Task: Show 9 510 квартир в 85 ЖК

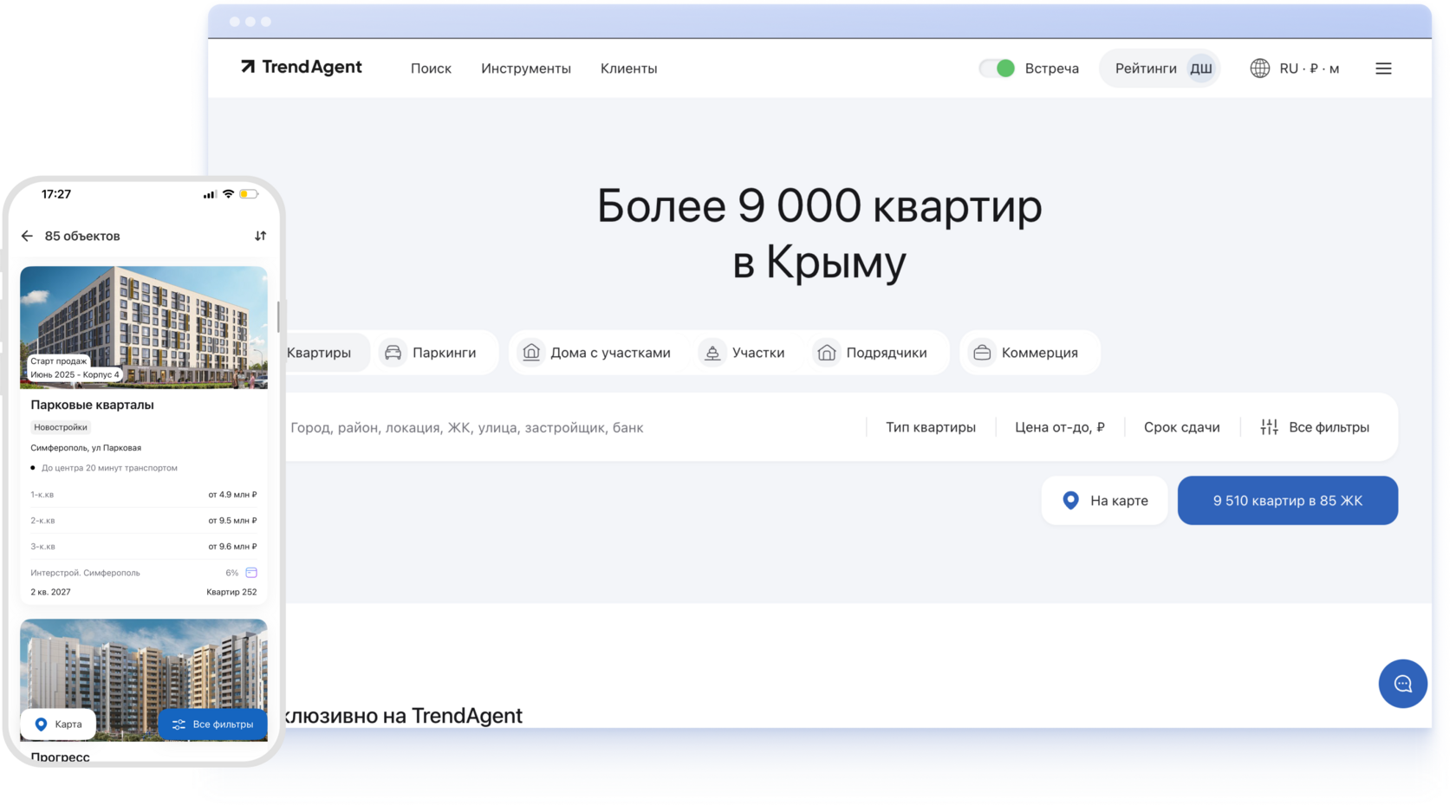Action: coord(1288,500)
